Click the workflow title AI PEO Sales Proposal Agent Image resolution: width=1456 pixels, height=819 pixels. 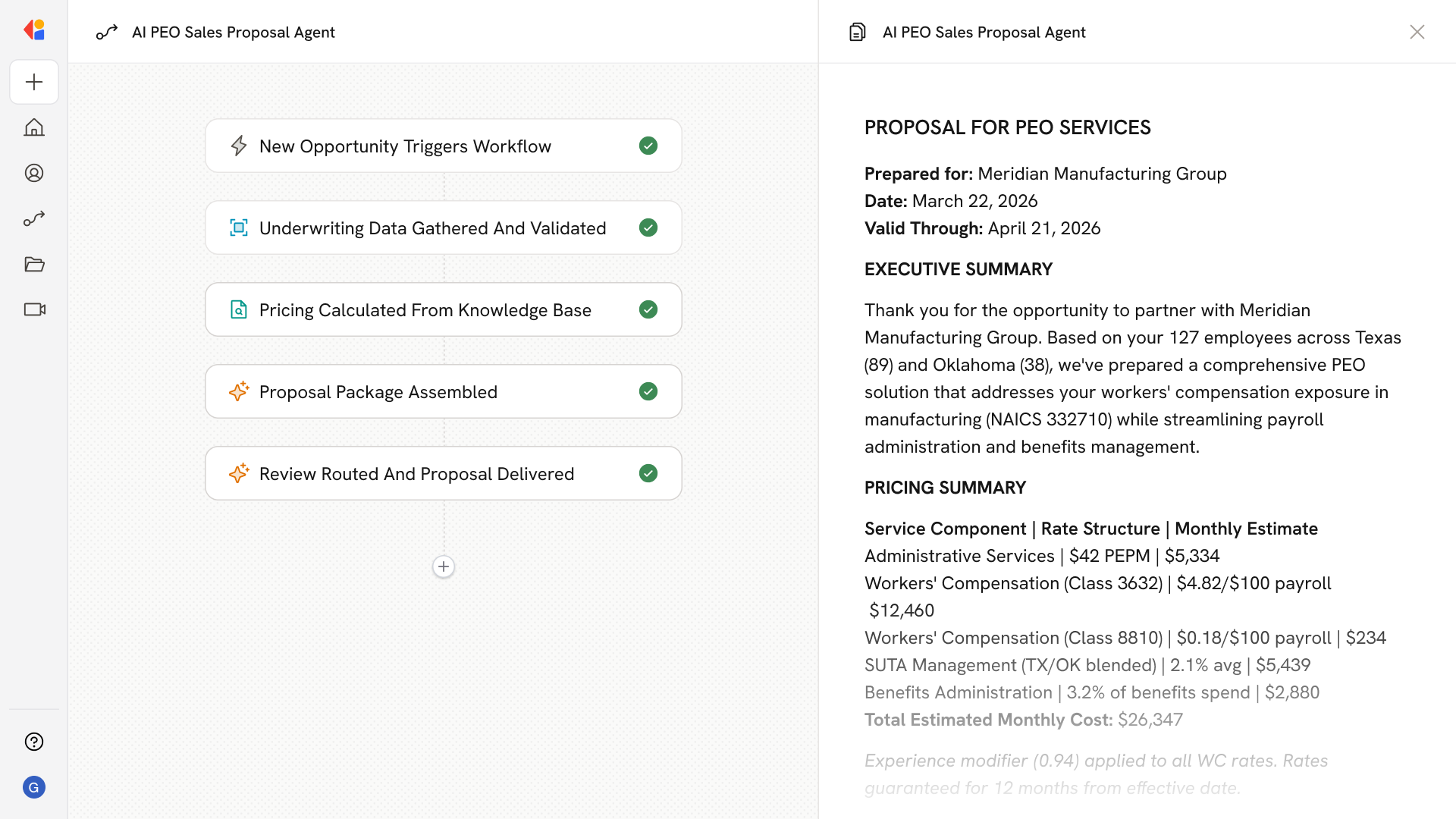[x=233, y=32]
